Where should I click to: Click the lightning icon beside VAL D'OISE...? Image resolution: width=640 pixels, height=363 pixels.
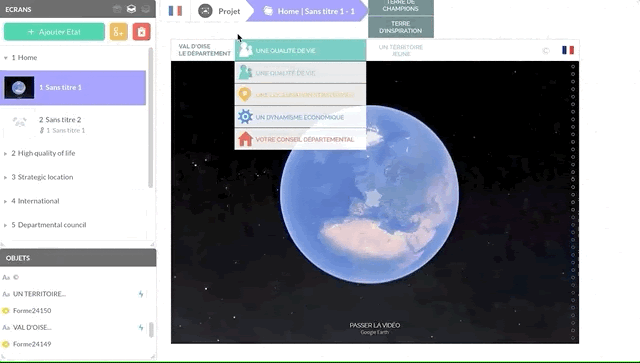[x=141, y=327]
